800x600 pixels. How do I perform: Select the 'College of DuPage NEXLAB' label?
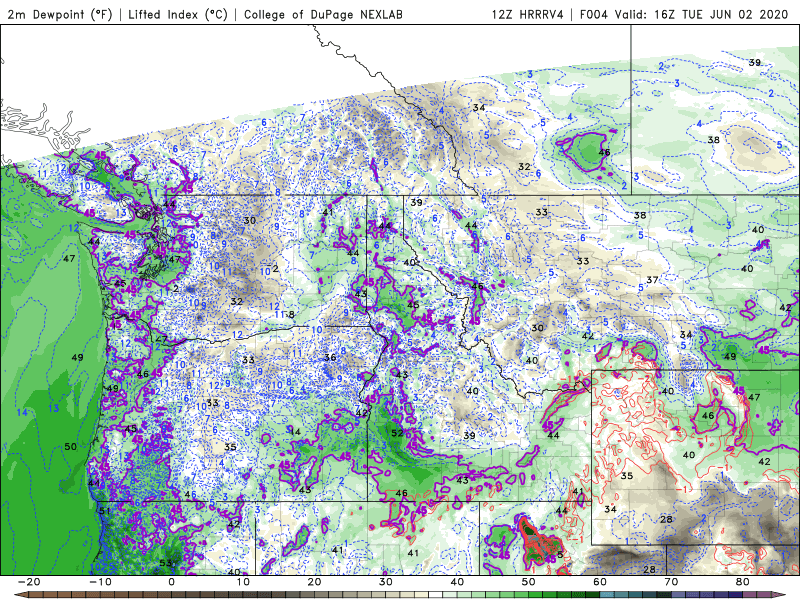(x=323, y=14)
